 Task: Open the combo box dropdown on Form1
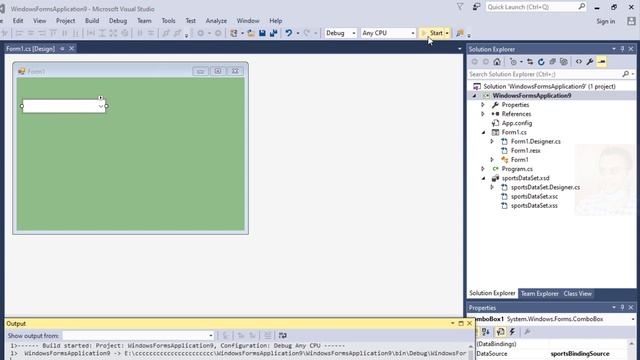tap(101, 106)
